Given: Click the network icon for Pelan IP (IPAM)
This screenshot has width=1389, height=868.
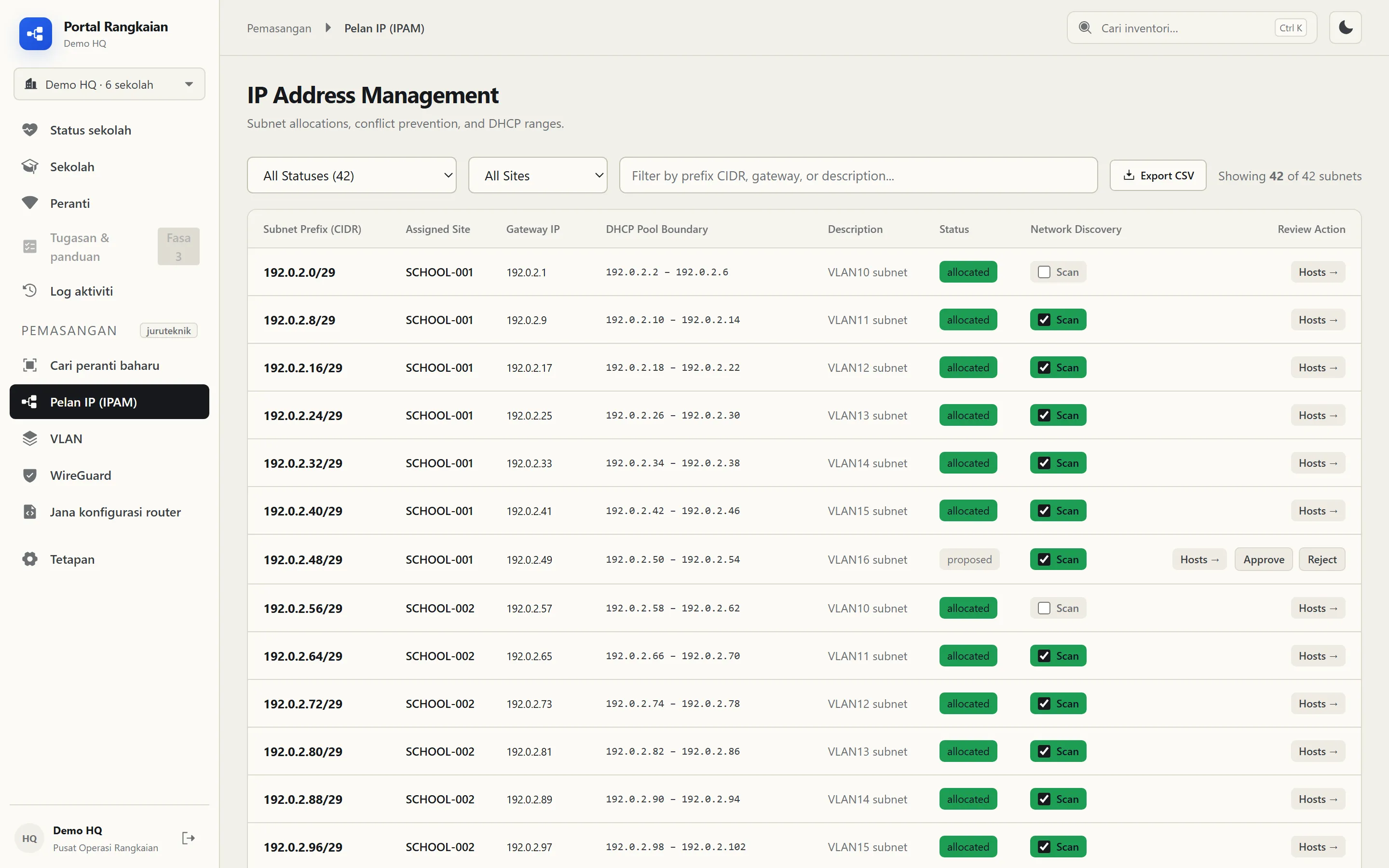Looking at the screenshot, I should 30,402.
